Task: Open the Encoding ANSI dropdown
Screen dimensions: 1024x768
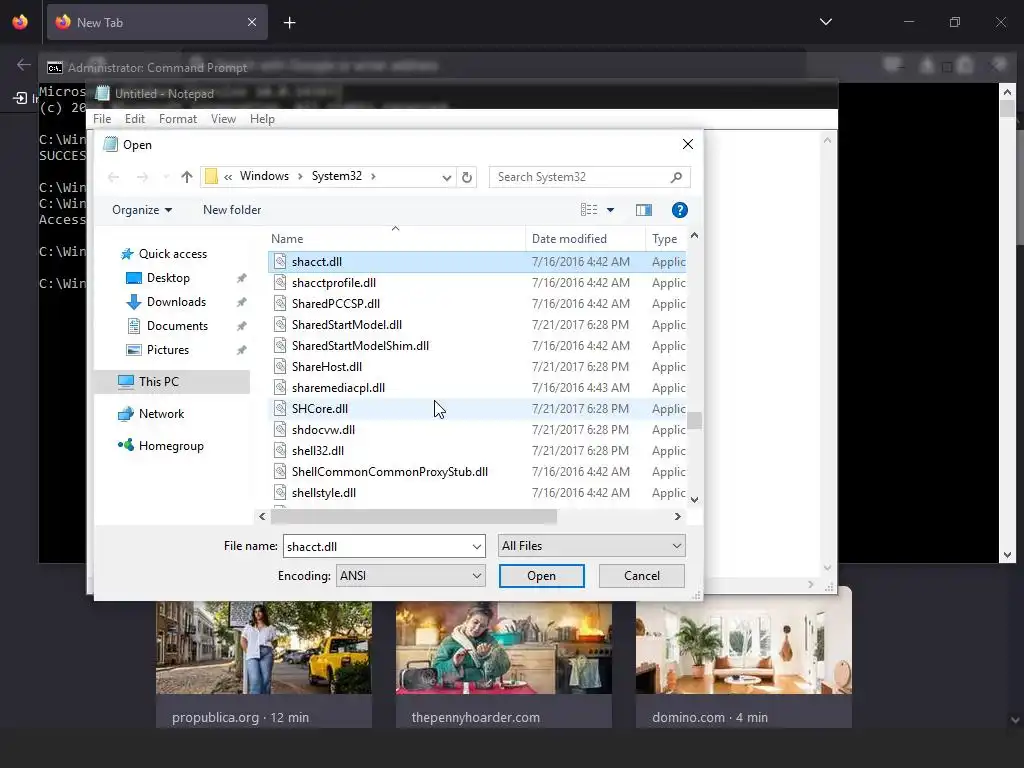Action: 411,576
